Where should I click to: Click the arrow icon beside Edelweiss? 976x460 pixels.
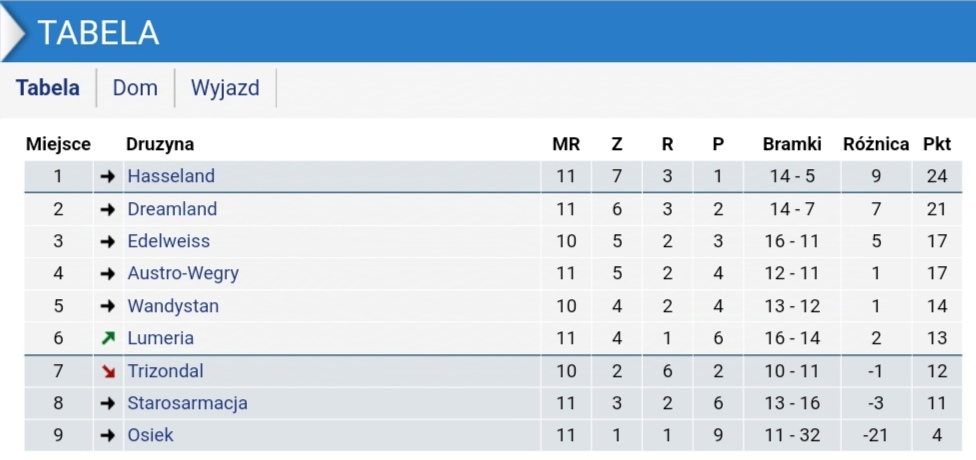click(x=108, y=241)
